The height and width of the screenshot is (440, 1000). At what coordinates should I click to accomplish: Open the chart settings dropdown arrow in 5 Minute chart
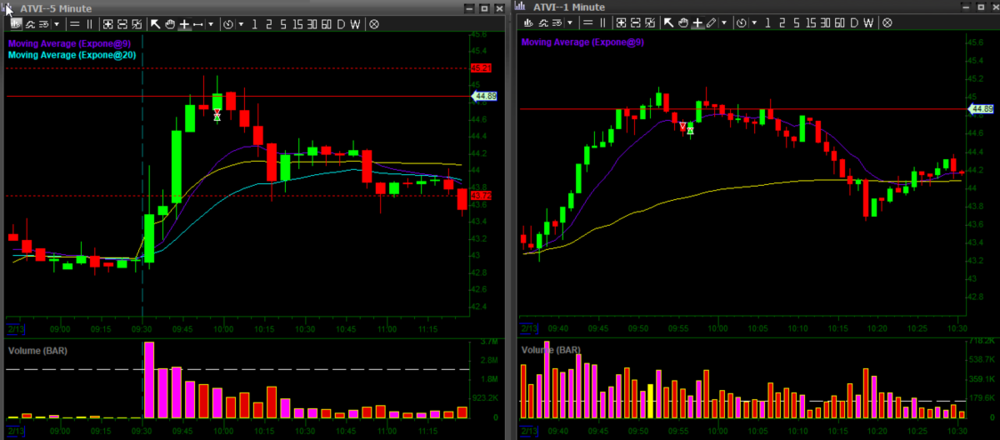[55, 23]
